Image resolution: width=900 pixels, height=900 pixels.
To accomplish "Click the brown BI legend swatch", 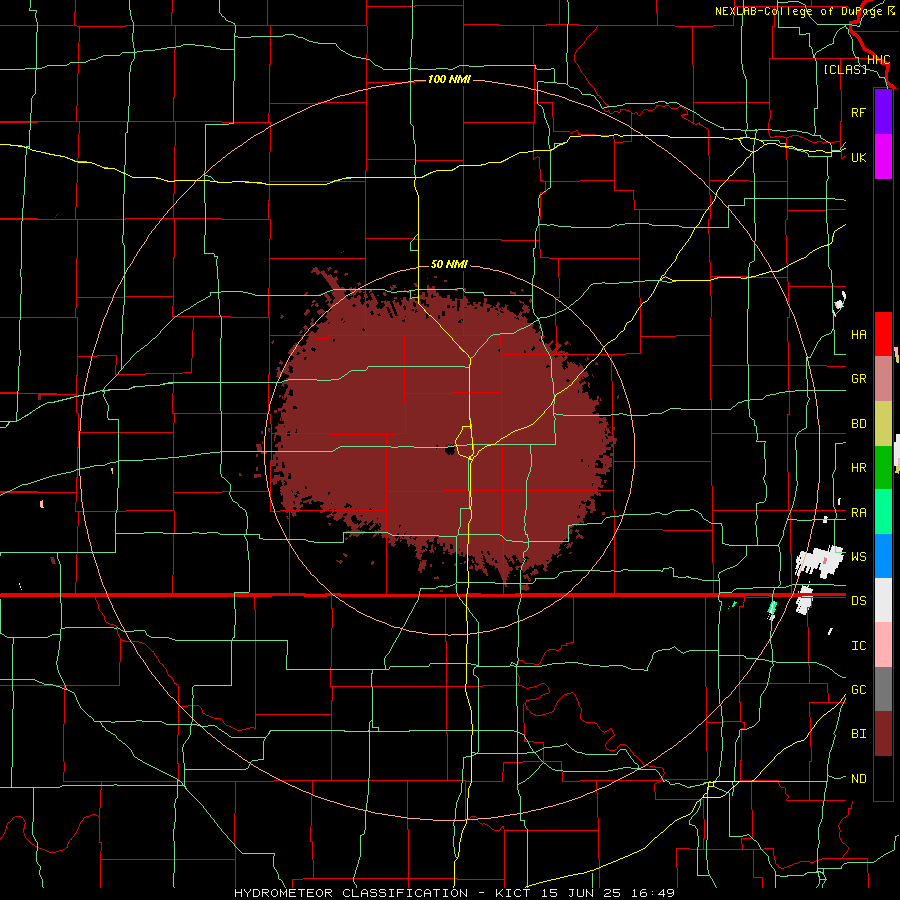I will pyautogui.click(x=883, y=734).
